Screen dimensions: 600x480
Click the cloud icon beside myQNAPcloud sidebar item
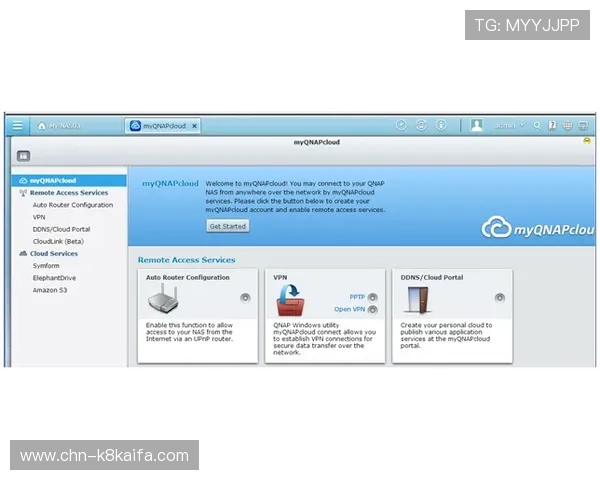tap(23, 180)
